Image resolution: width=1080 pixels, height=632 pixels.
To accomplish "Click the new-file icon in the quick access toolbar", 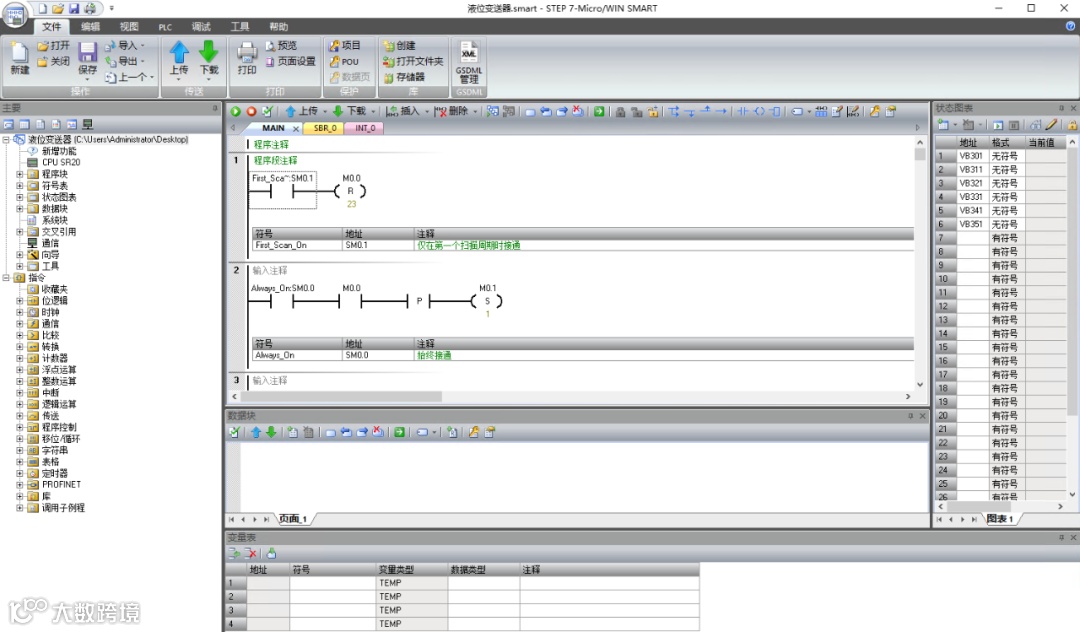I will (x=43, y=9).
